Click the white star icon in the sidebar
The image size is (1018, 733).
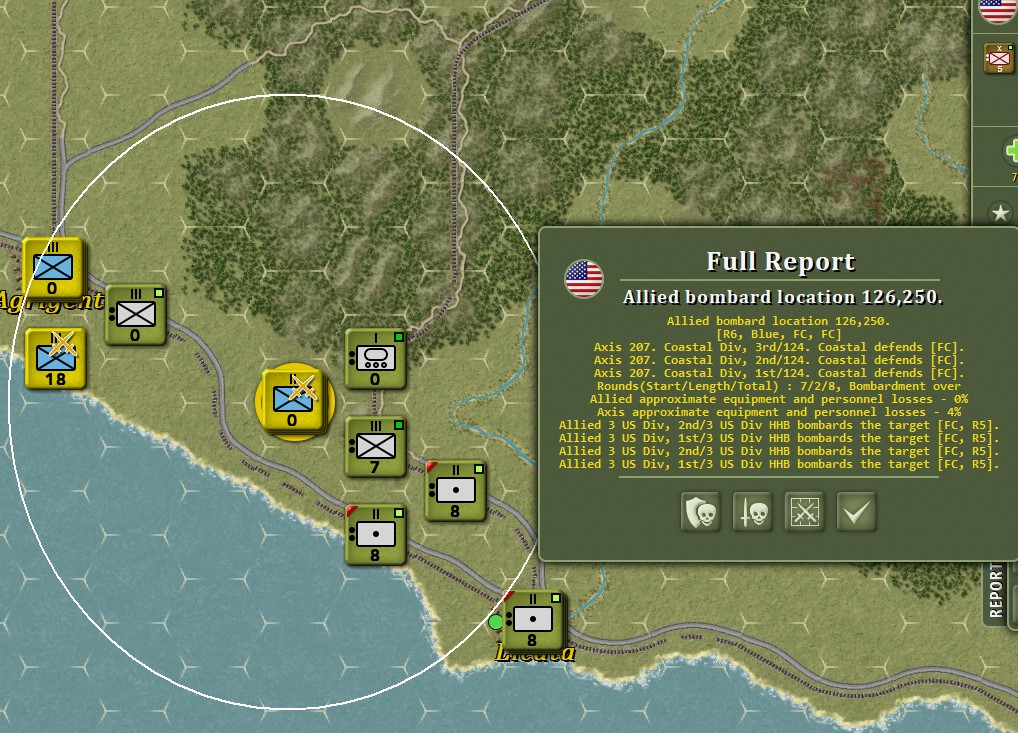point(1000,212)
